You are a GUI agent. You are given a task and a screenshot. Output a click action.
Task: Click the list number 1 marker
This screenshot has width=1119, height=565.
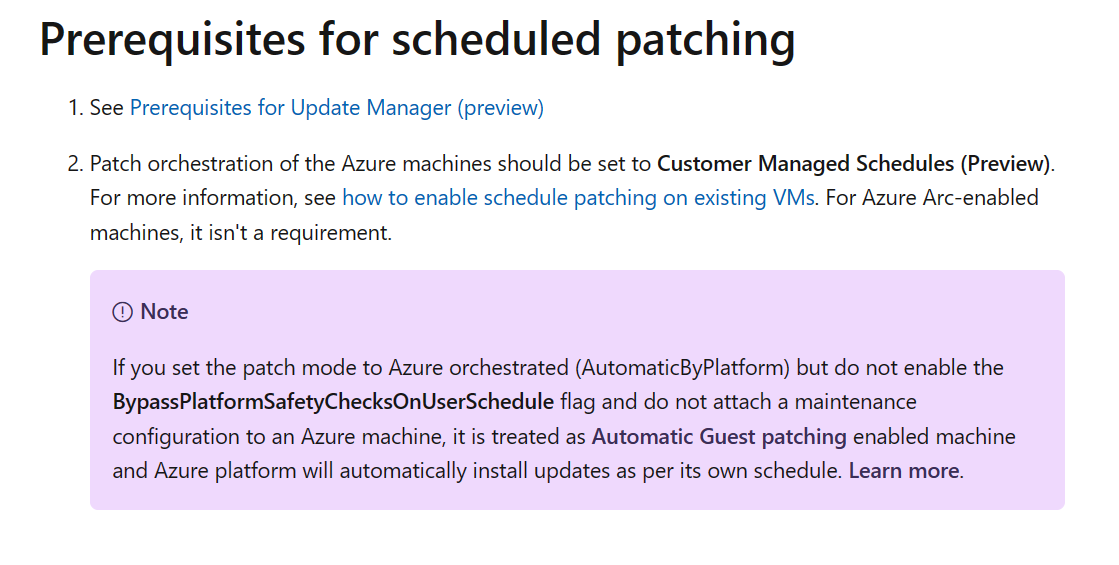pyautogui.click(x=76, y=108)
